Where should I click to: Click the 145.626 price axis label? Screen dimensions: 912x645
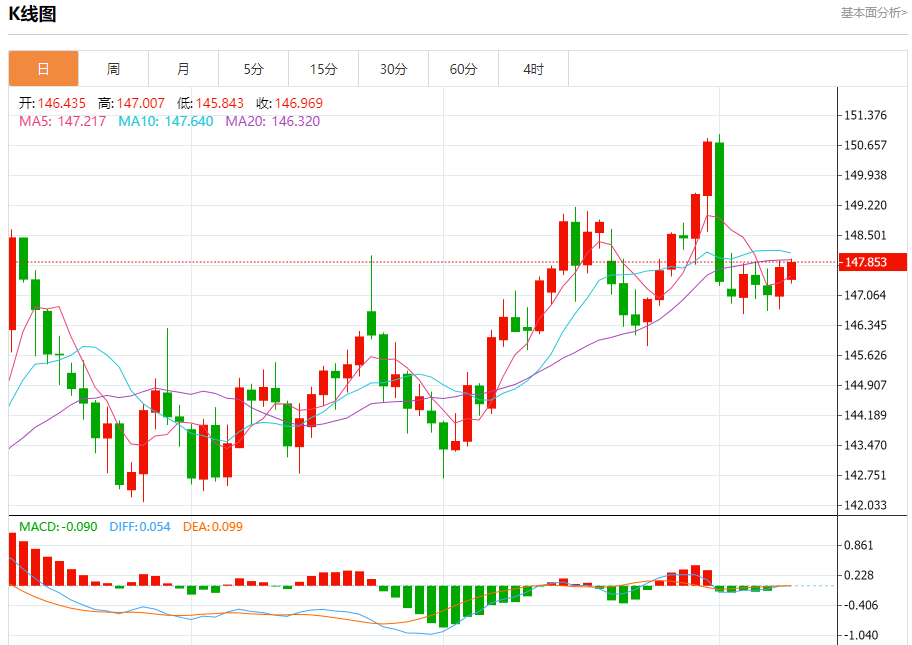(865, 355)
